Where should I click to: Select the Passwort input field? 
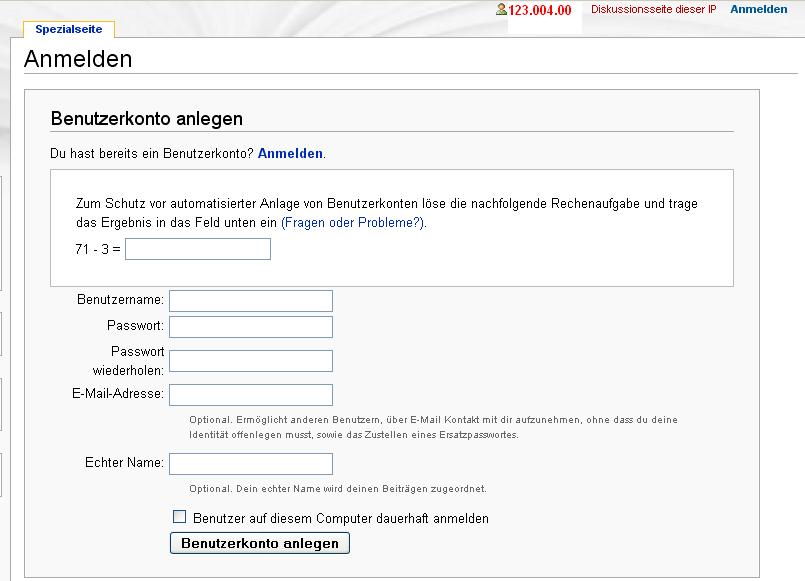(251, 327)
